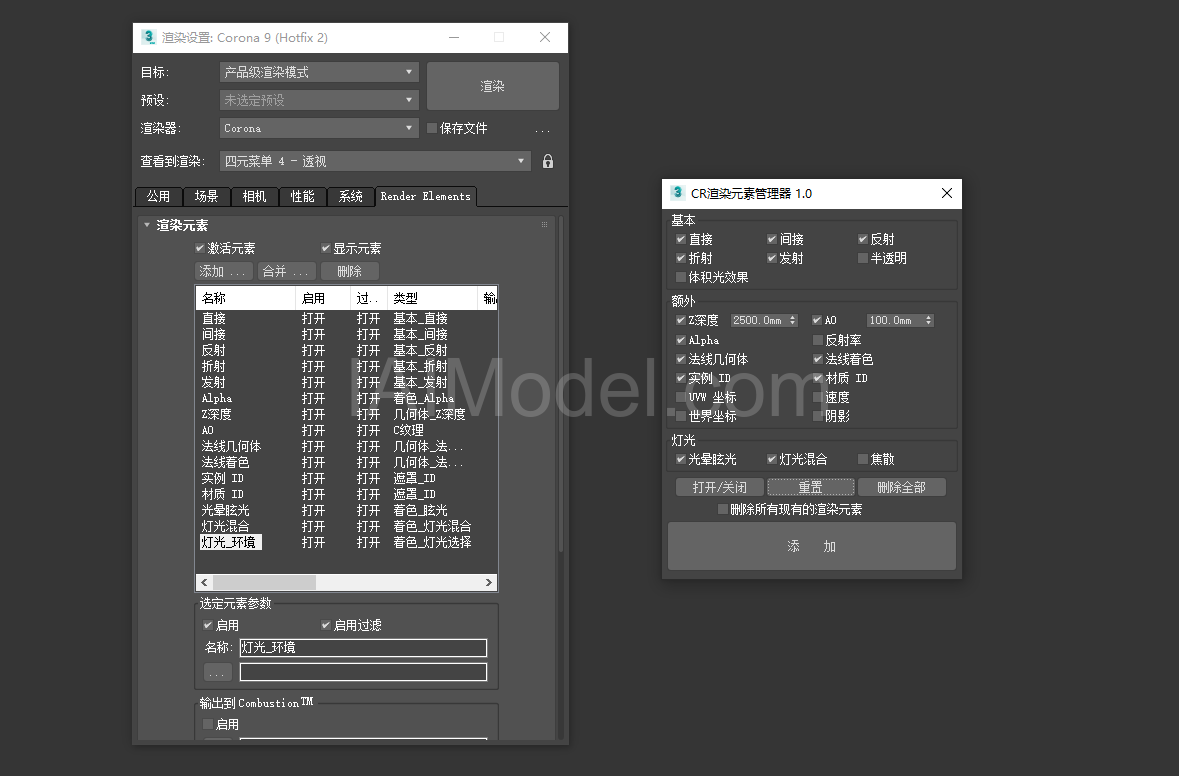This screenshot has width=1179, height=776.
Task: Collapse the 渲染元素 rollout
Action: [x=147, y=225]
